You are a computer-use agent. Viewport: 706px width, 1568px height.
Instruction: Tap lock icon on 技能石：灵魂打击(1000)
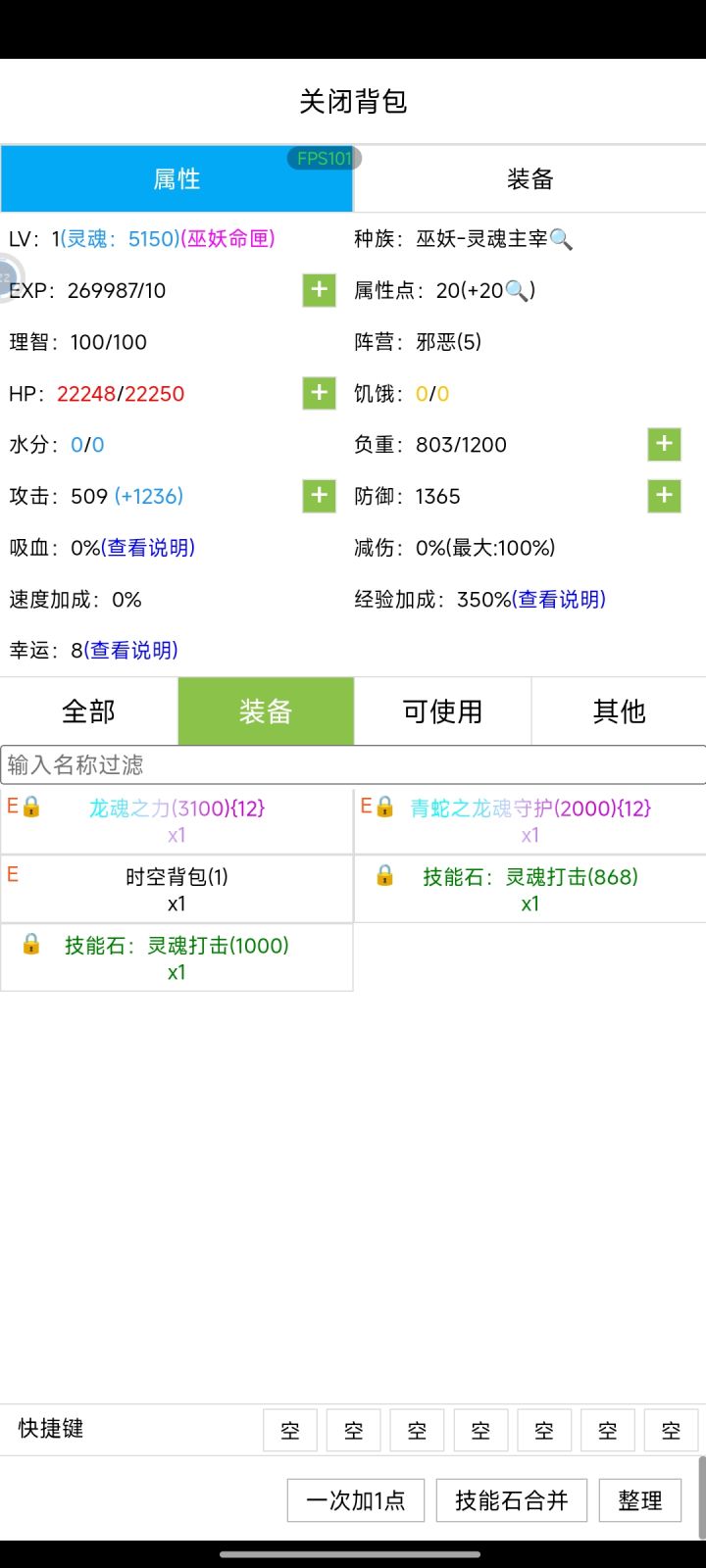[31, 944]
